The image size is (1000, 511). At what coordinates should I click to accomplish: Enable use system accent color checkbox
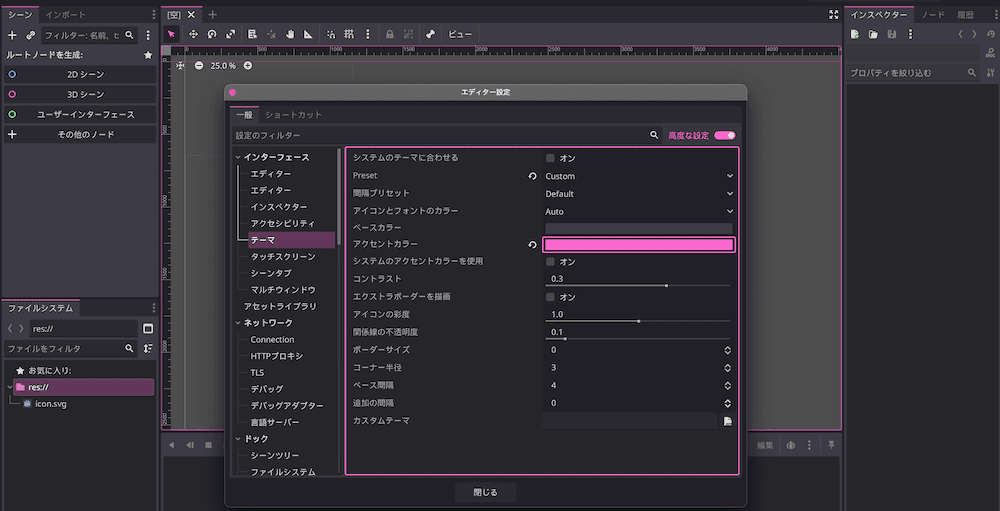550,262
